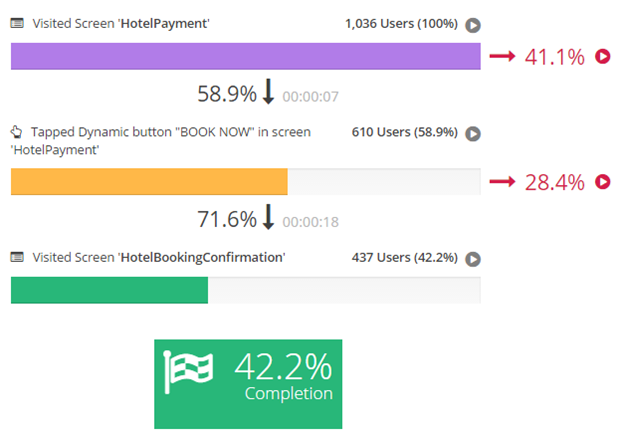Click the down arrow beside 58.9%
This screenshot has width=624, height=433.
(267, 93)
